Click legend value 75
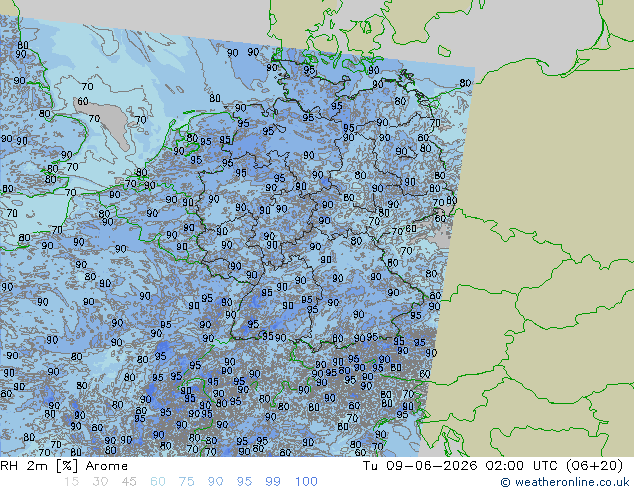Viewport: 634px width, 490px height. point(186,482)
